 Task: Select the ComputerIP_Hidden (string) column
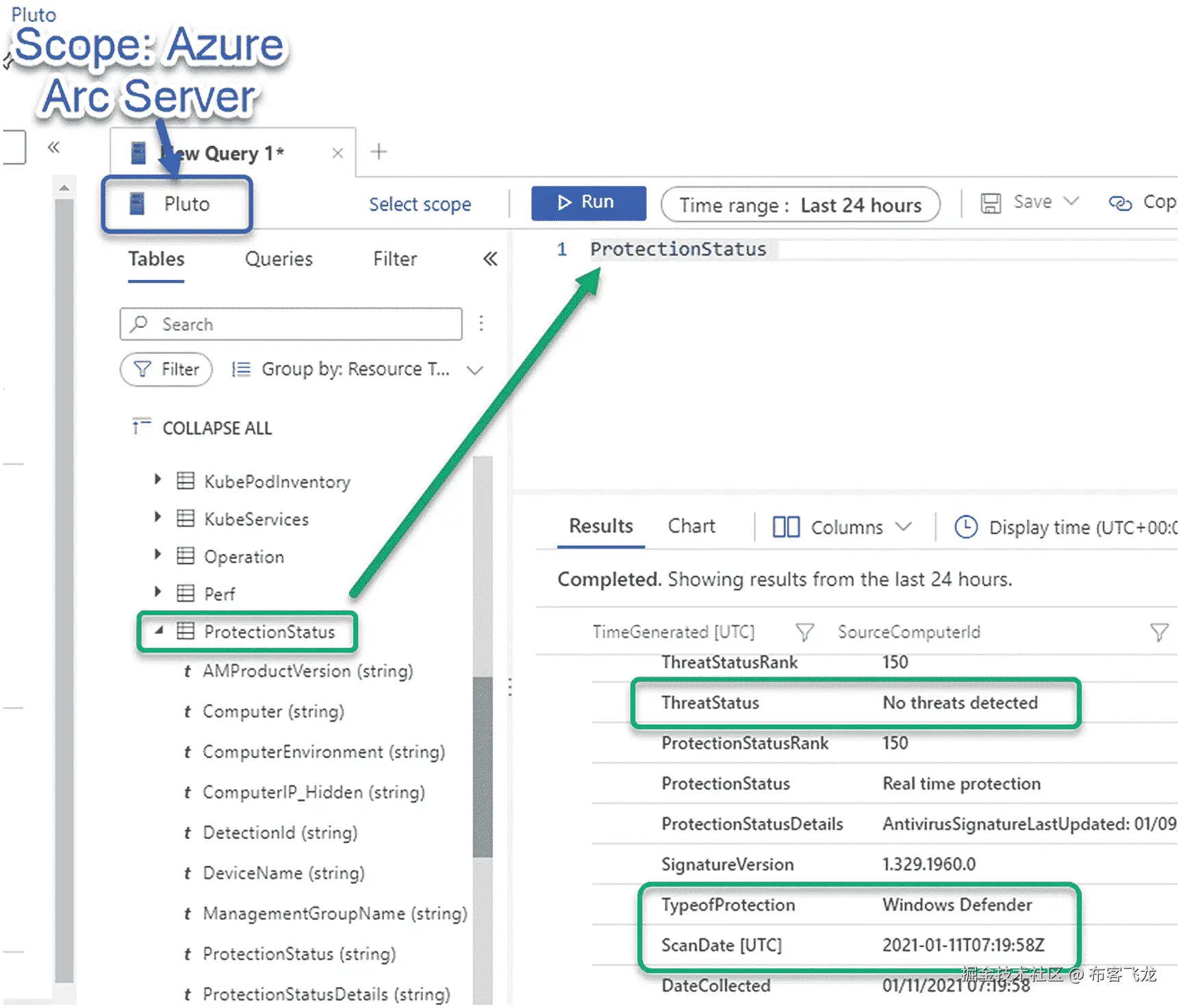point(314,792)
